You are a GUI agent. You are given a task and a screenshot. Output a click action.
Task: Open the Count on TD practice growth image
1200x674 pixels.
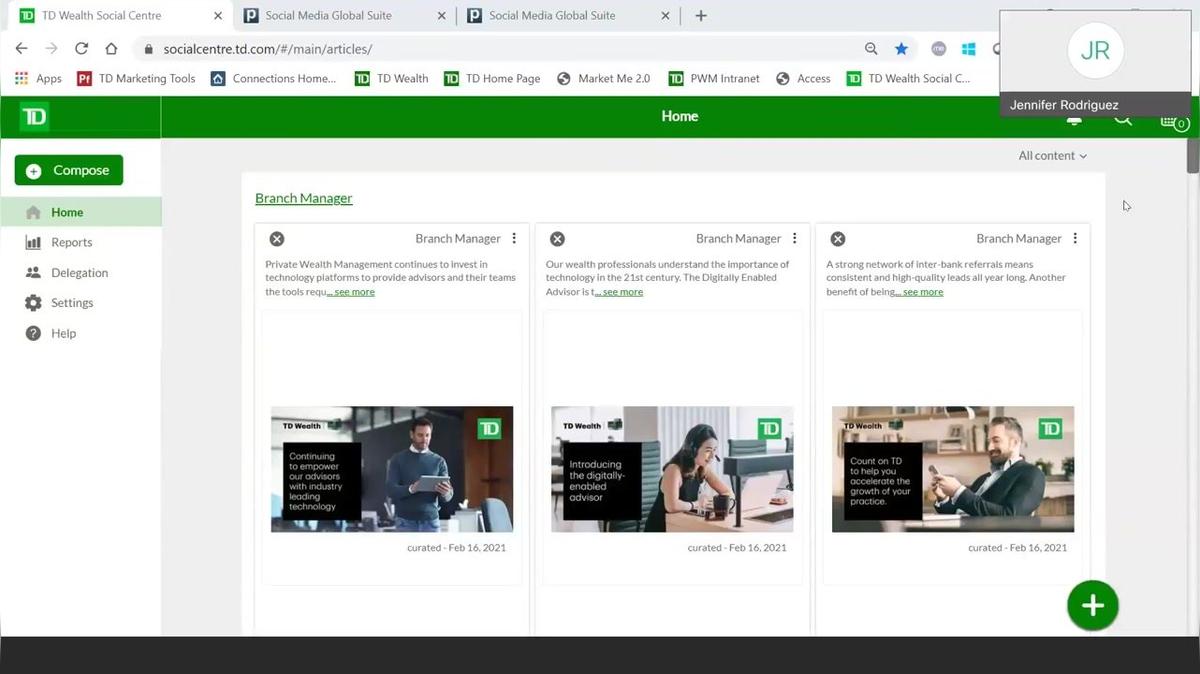(953, 469)
